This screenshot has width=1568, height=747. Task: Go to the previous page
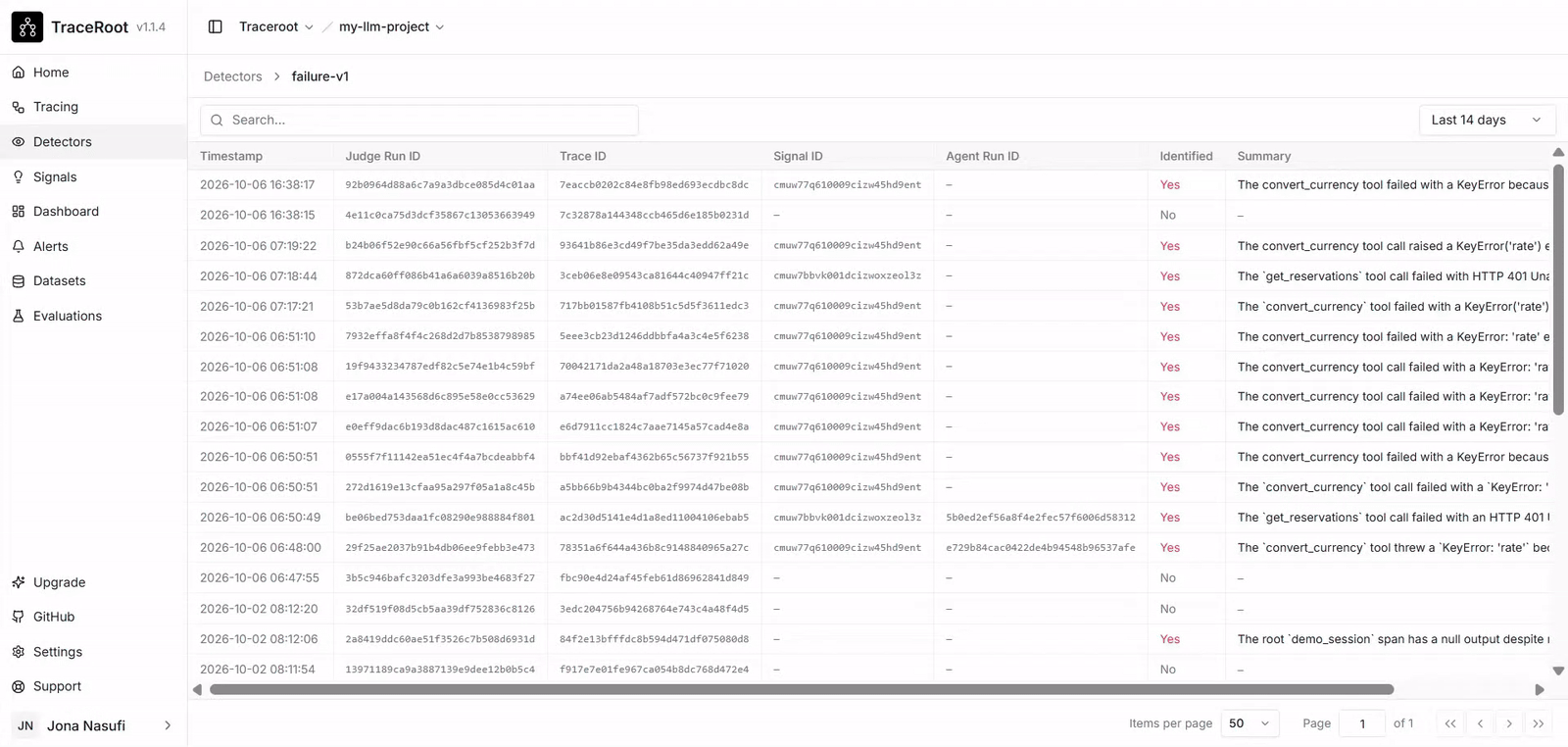(x=1480, y=723)
